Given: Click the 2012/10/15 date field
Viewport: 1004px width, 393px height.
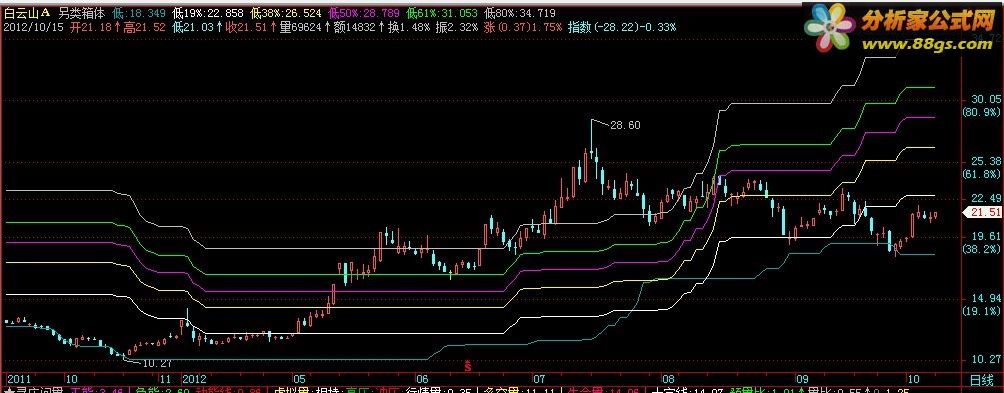Looking at the screenshot, I should 32,27.
